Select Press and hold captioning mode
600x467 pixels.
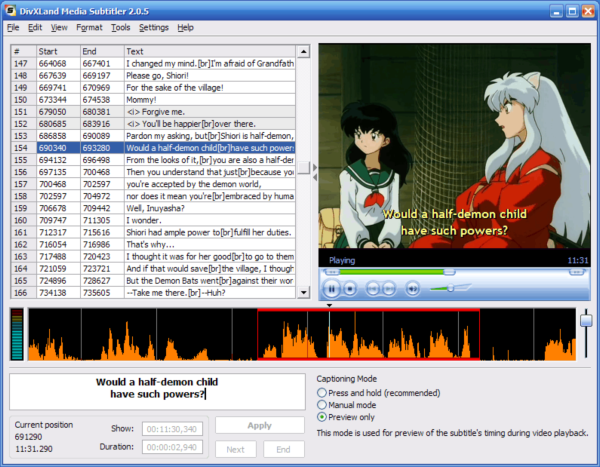[x=322, y=393]
